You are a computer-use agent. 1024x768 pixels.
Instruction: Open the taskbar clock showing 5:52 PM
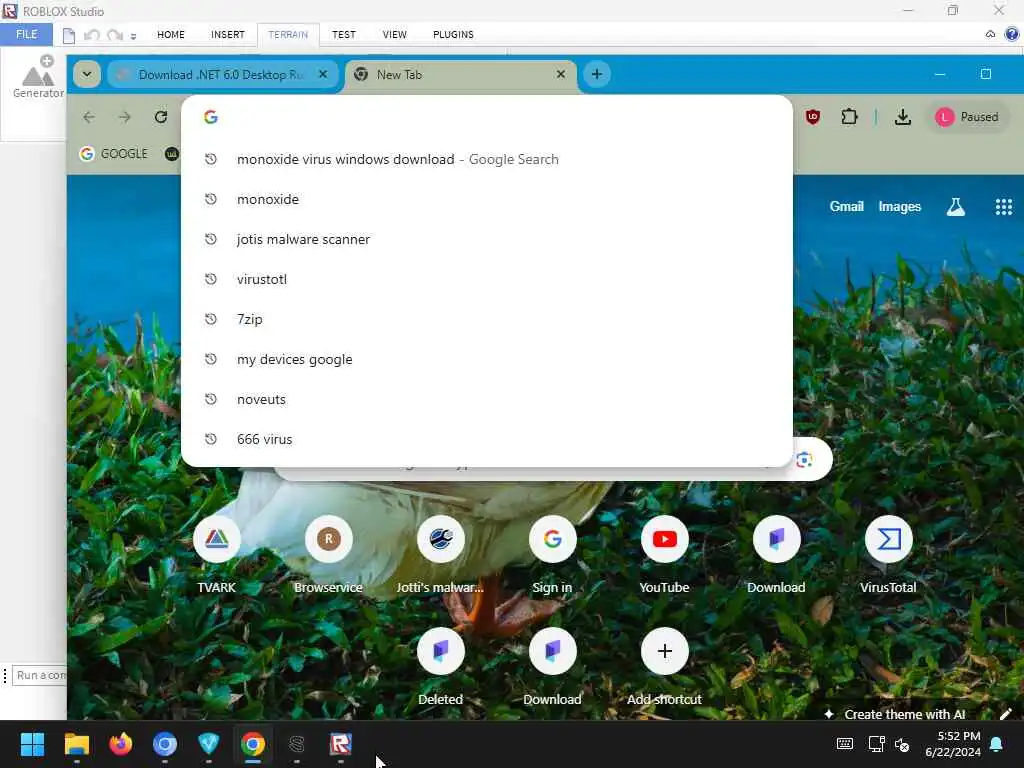click(953, 744)
